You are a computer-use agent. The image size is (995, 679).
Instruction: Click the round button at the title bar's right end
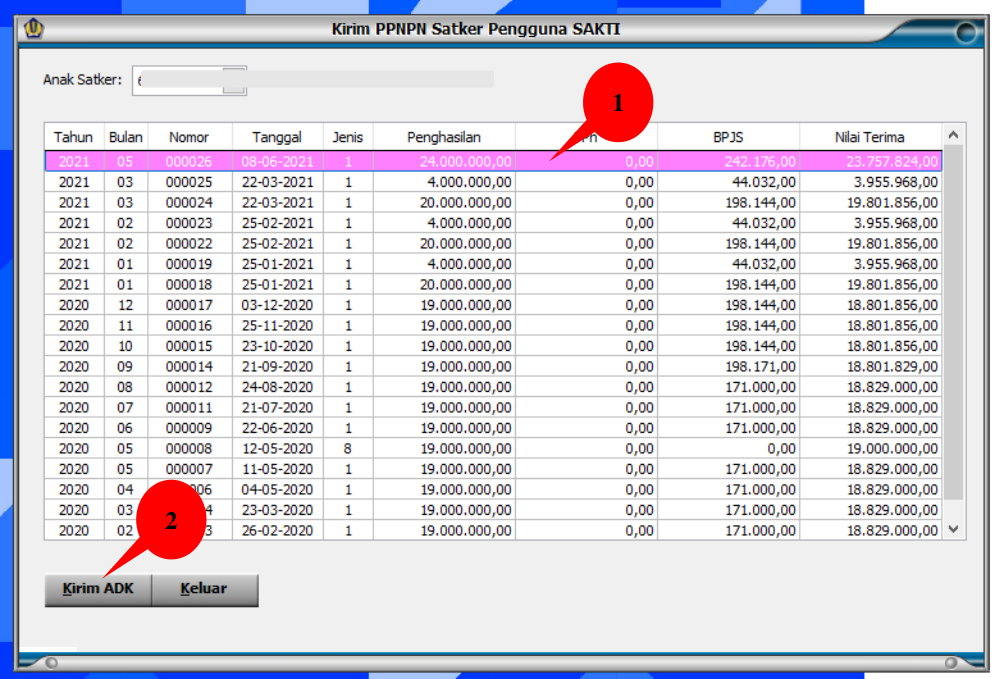[x=965, y=32]
